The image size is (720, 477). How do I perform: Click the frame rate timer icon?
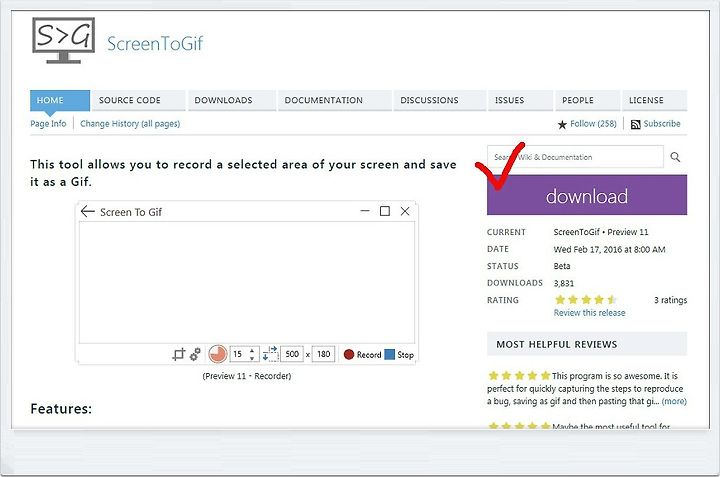coord(218,354)
